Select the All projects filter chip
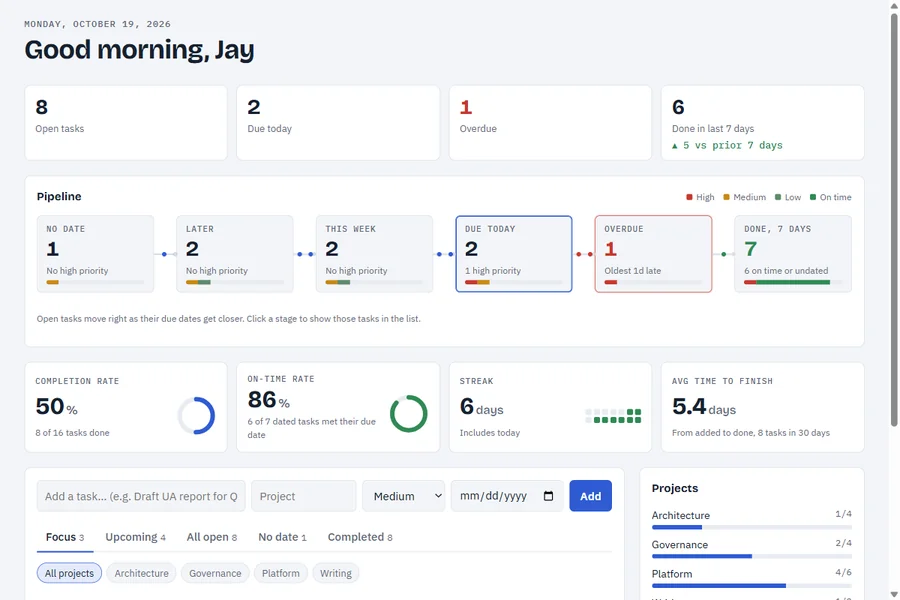900x600 pixels. tap(69, 573)
